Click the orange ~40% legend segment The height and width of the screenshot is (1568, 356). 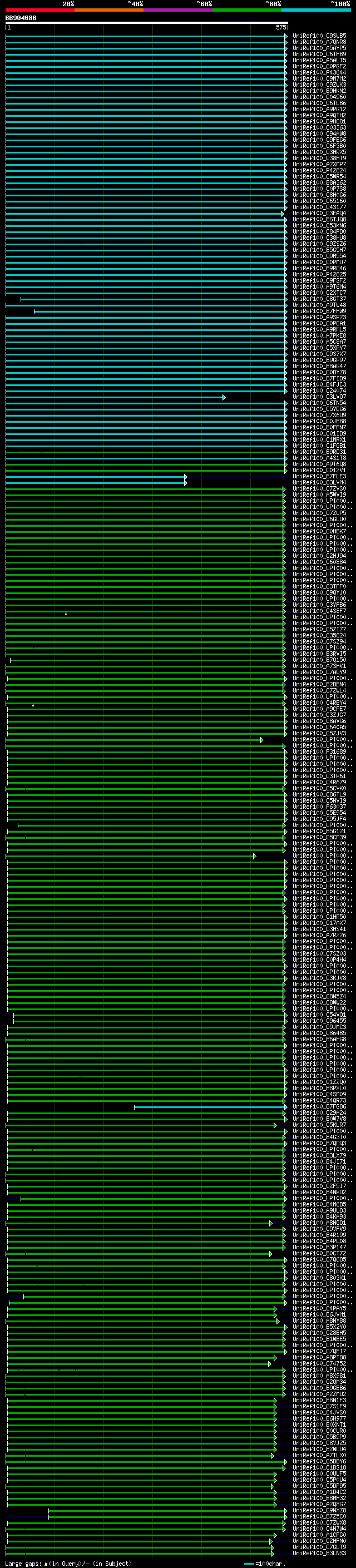click(x=109, y=10)
